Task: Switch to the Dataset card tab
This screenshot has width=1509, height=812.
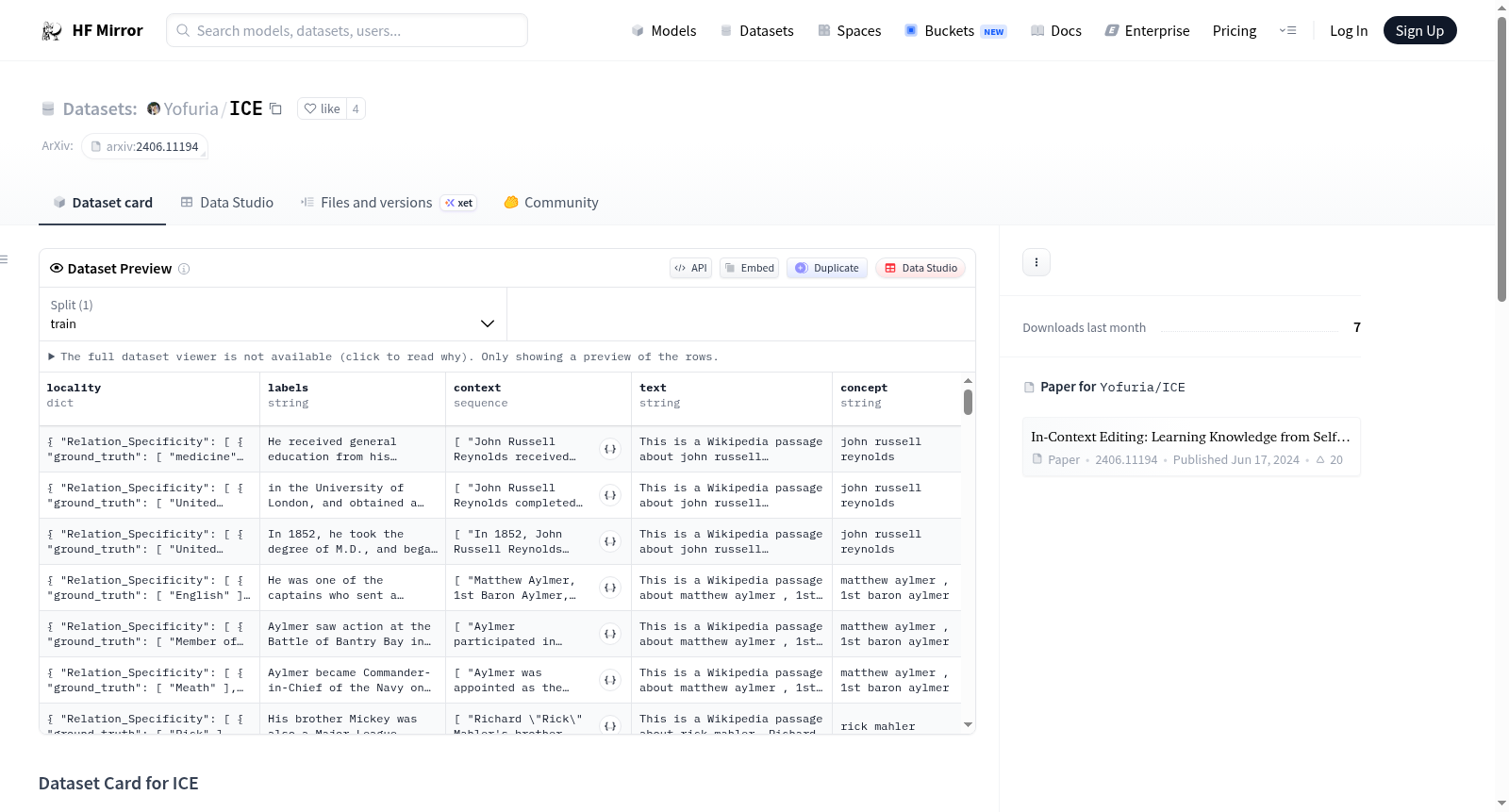Action: click(102, 203)
